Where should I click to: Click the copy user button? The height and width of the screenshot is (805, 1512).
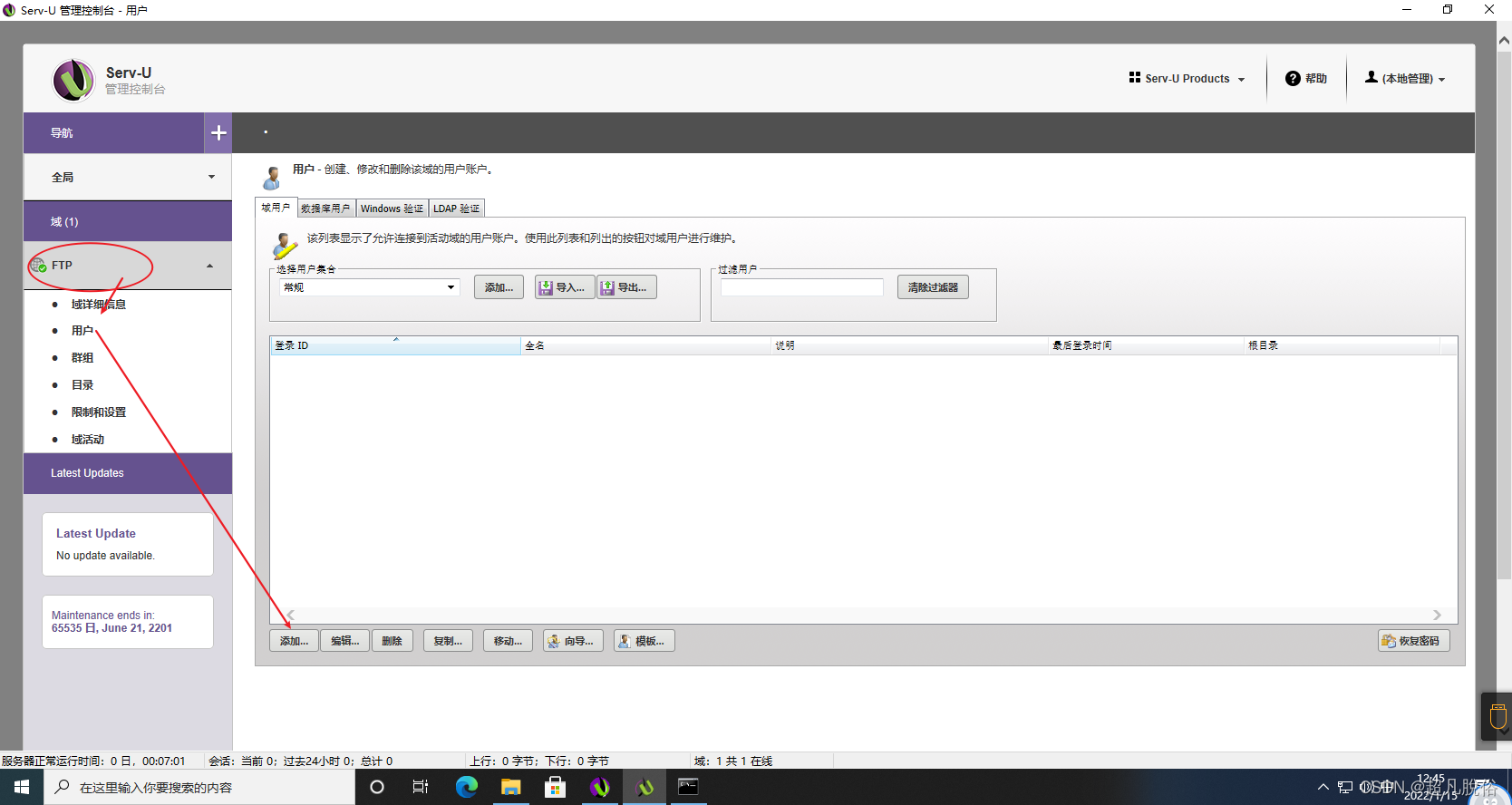[x=448, y=641]
